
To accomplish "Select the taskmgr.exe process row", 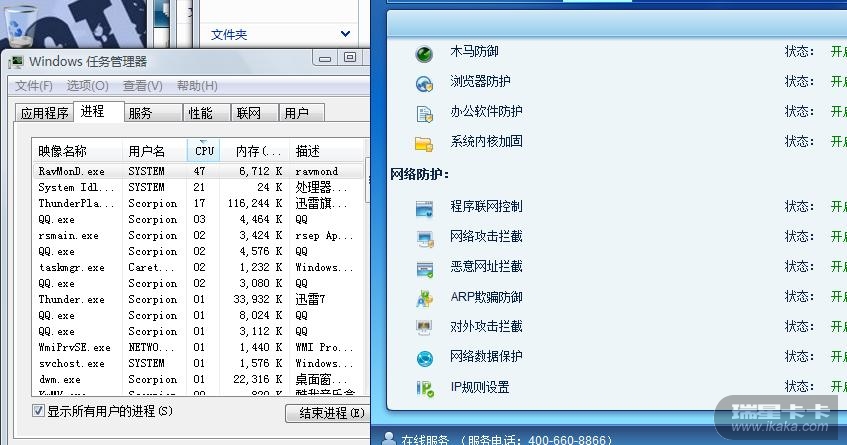I will [x=199, y=267].
